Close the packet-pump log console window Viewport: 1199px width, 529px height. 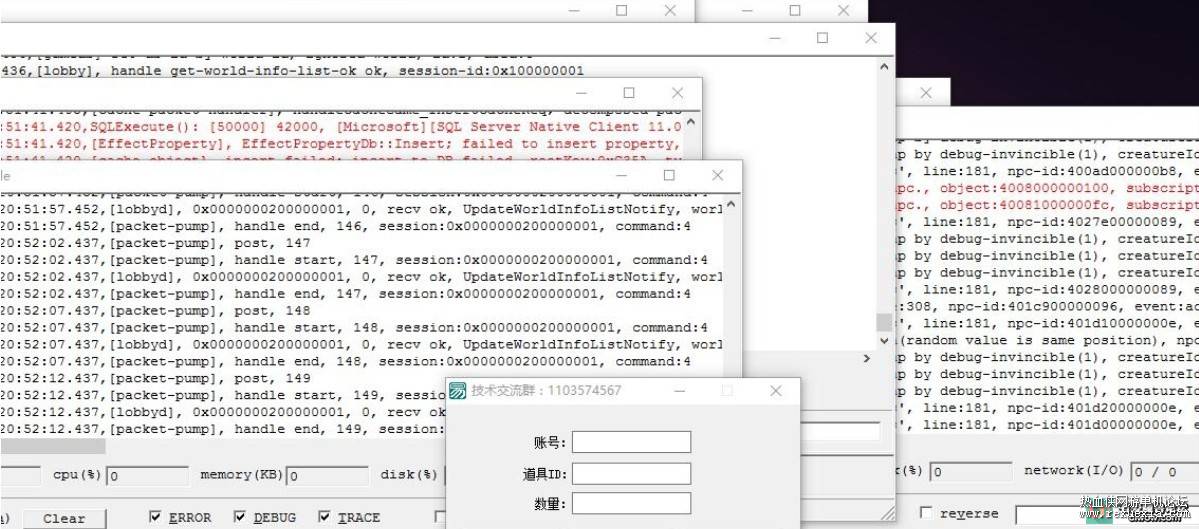coord(717,175)
